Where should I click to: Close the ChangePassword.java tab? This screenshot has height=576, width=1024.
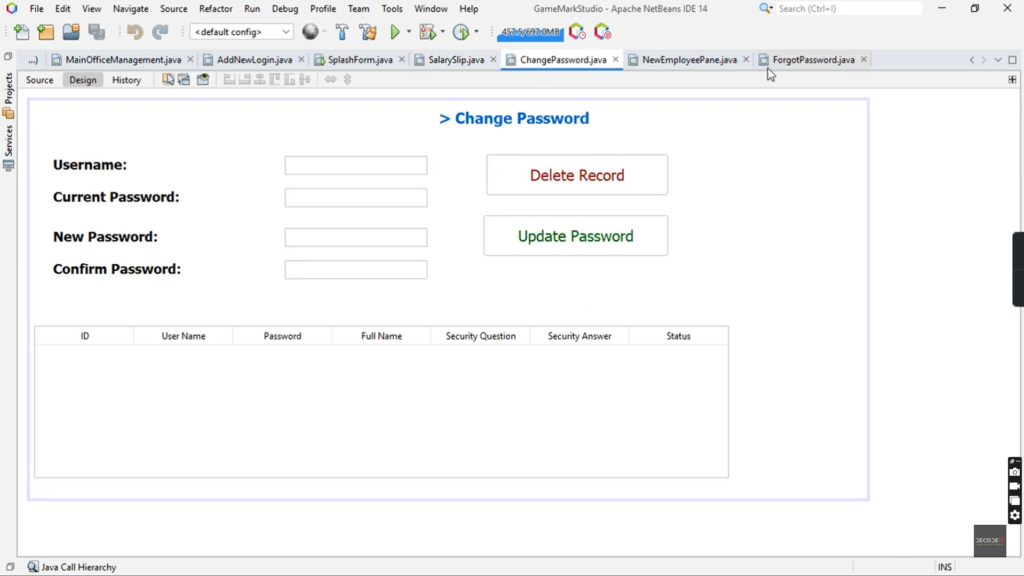pyautogui.click(x=615, y=59)
